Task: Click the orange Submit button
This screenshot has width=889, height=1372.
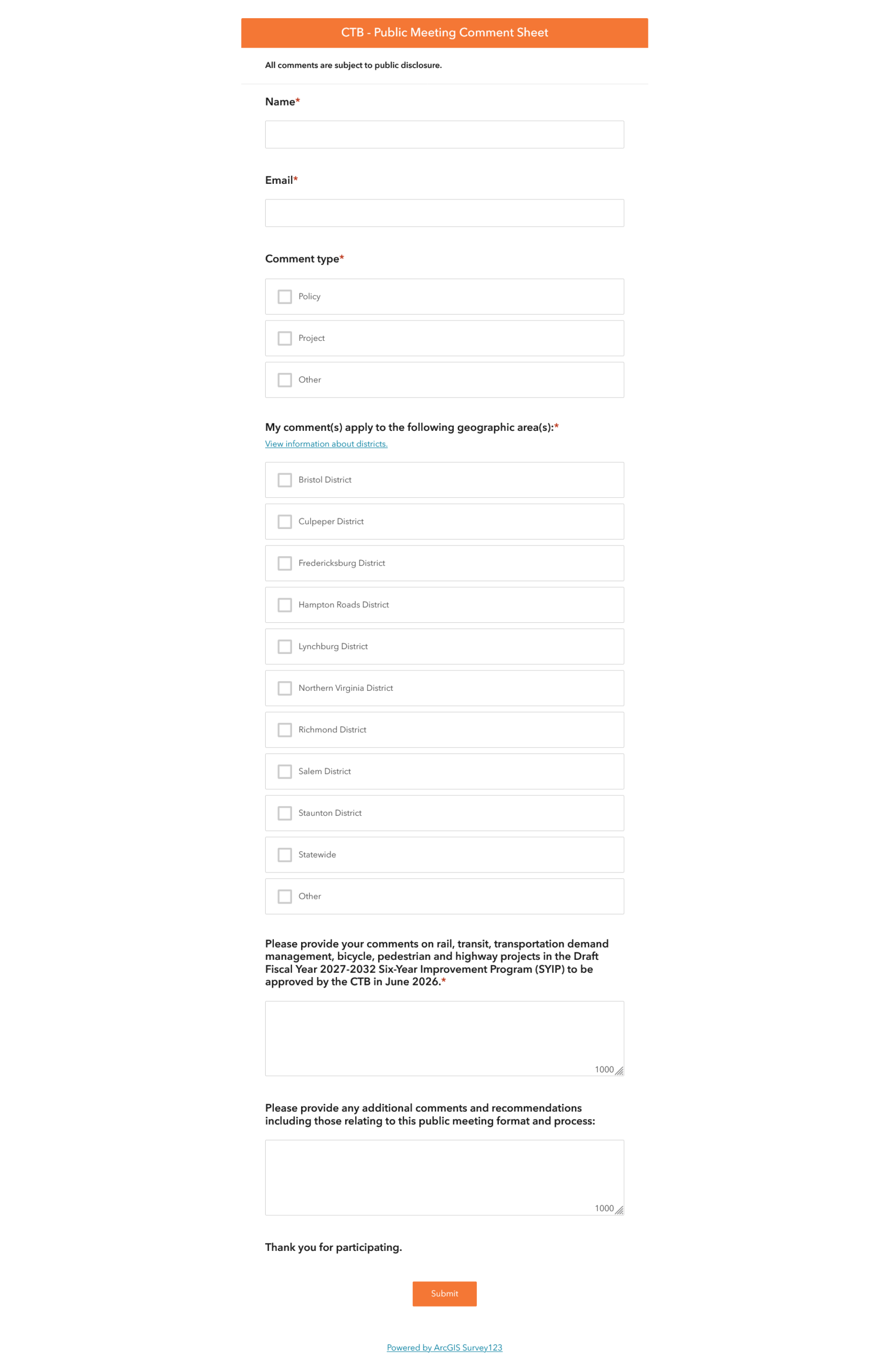Action: [444, 1293]
